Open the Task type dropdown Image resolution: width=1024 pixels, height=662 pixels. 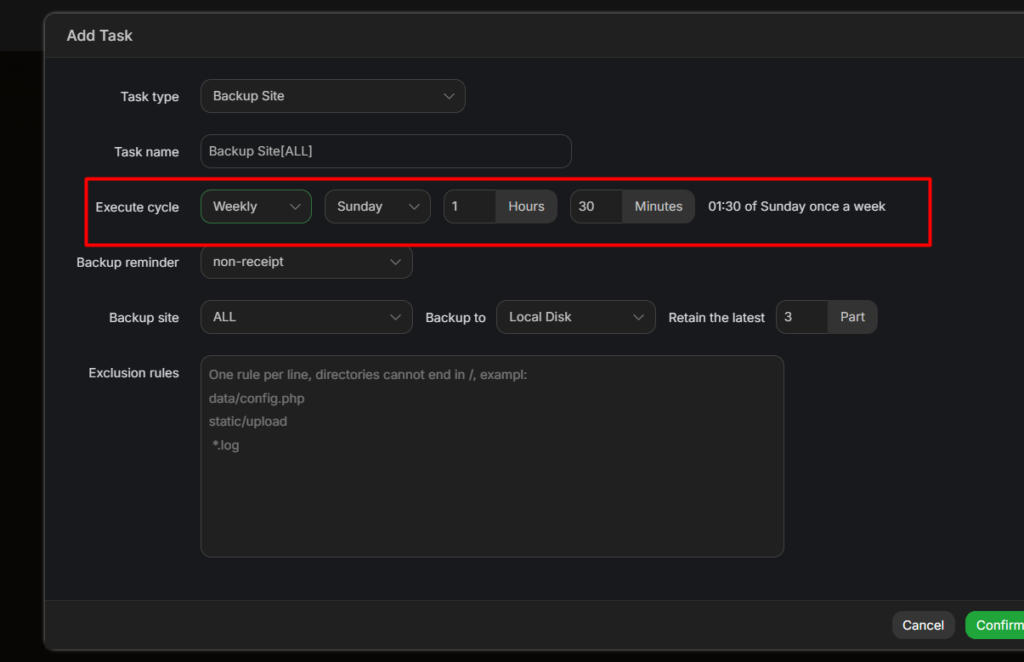pos(332,96)
